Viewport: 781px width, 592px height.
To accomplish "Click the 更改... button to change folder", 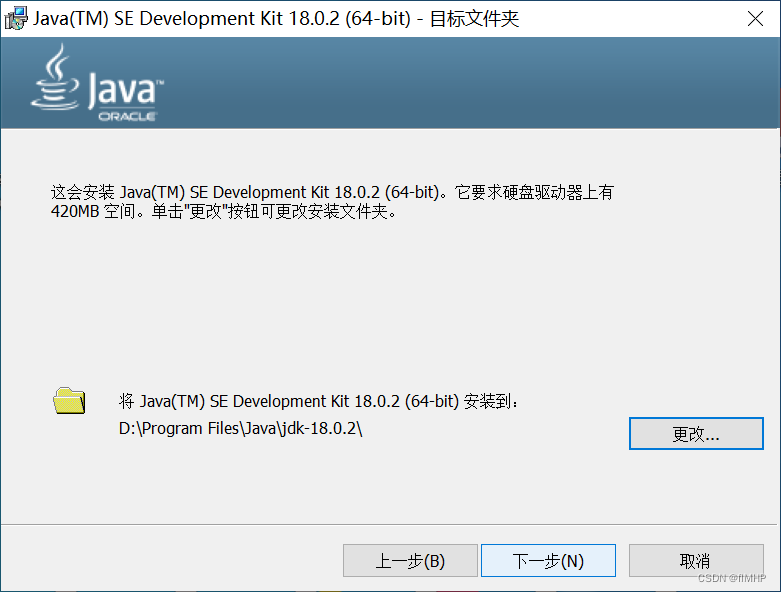I will pyautogui.click(x=696, y=434).
